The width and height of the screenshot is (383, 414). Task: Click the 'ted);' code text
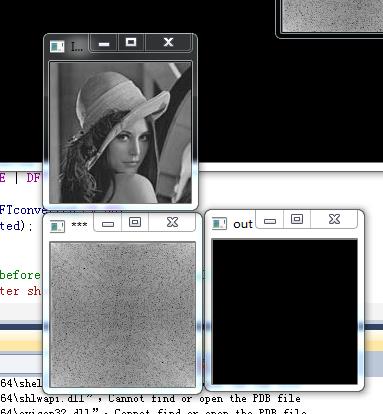tap(16, 226)
